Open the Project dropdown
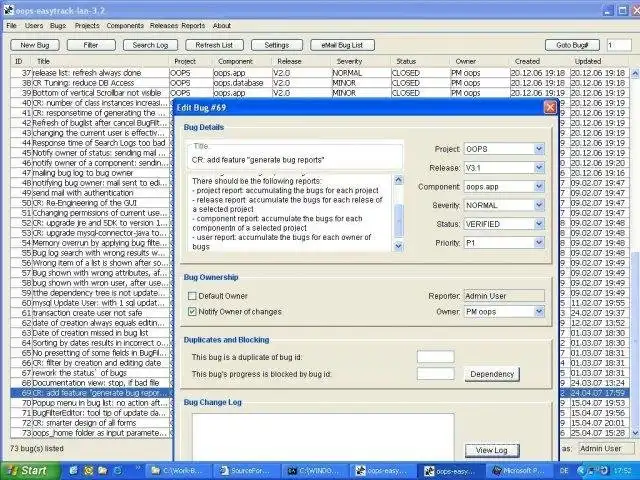 point(504,149)
